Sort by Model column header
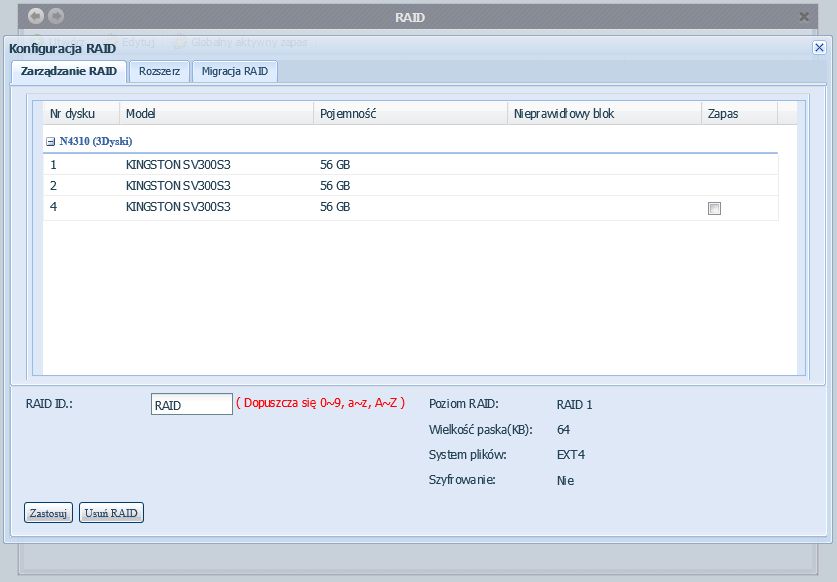837x582 pixels. point(216,113)
